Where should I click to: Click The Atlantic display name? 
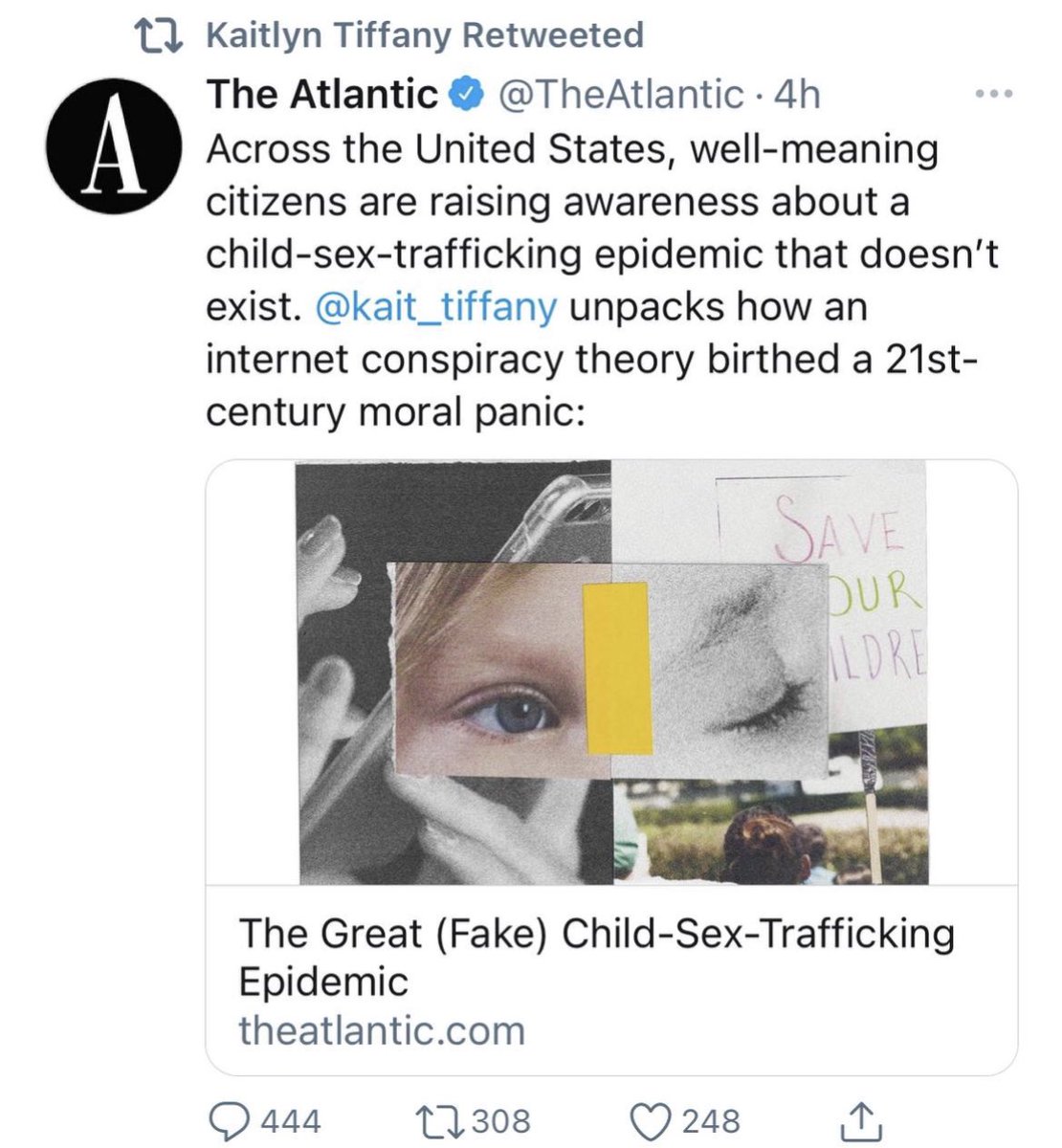321,94
